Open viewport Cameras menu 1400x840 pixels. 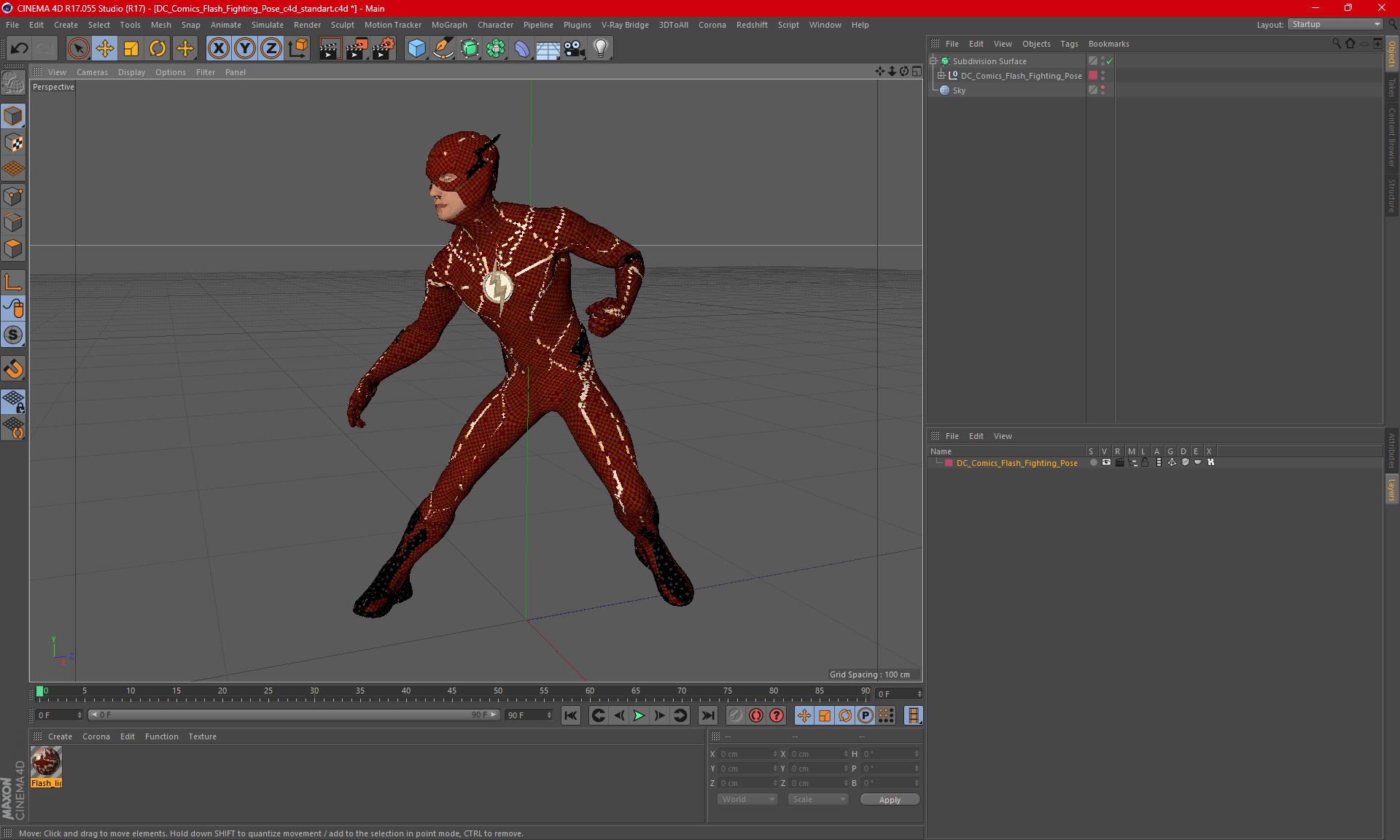(92, 72)
